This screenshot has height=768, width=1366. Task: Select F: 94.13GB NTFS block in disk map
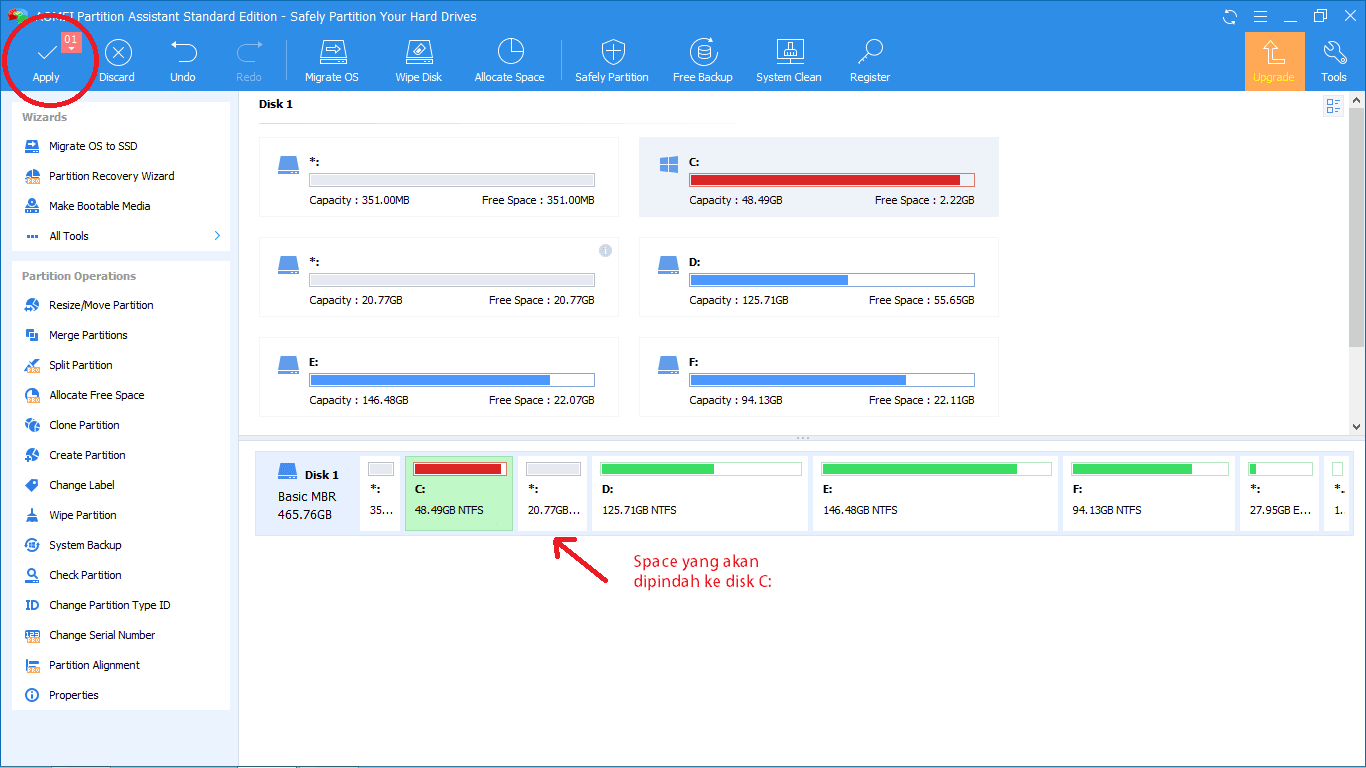[1148, 494]
